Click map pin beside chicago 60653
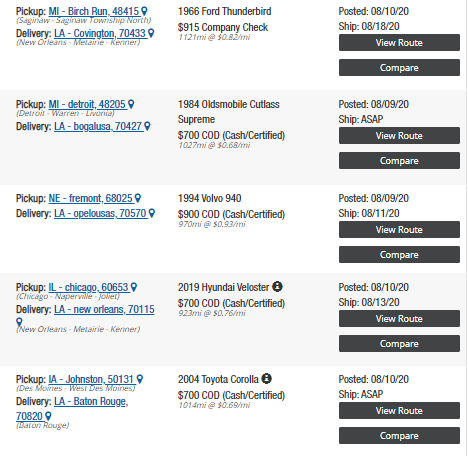The width and height of the screenshot is (468, 457). click(x=134, y=287)
